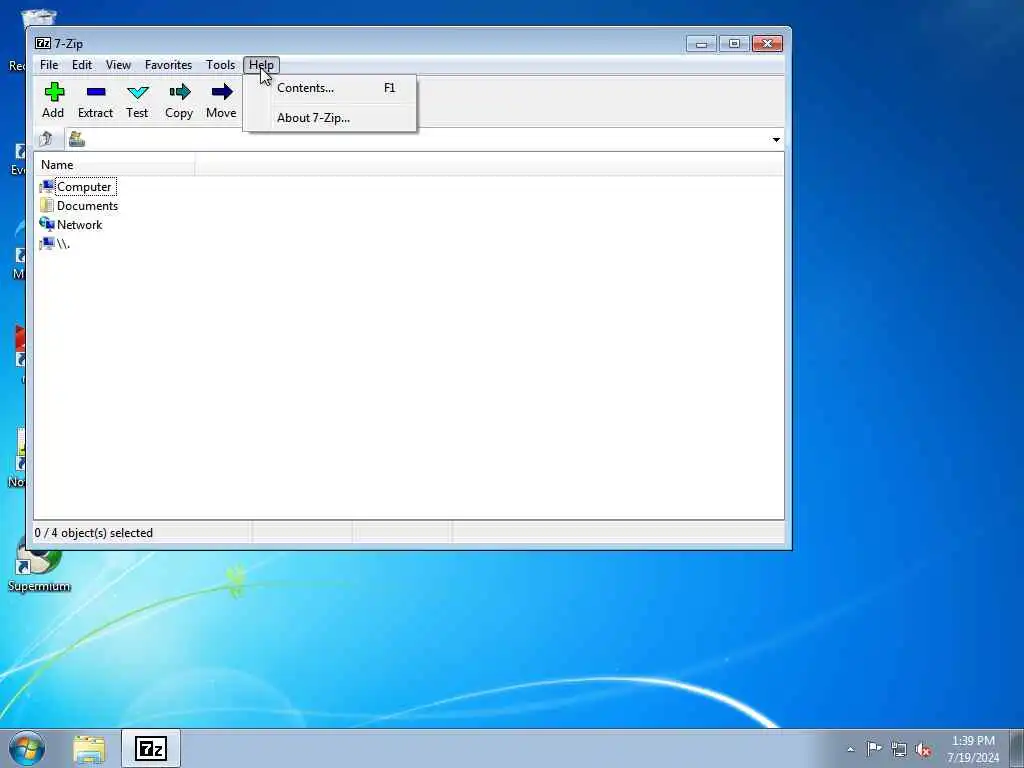Open the View menu

pyautogui.click(x=118, y=65)
